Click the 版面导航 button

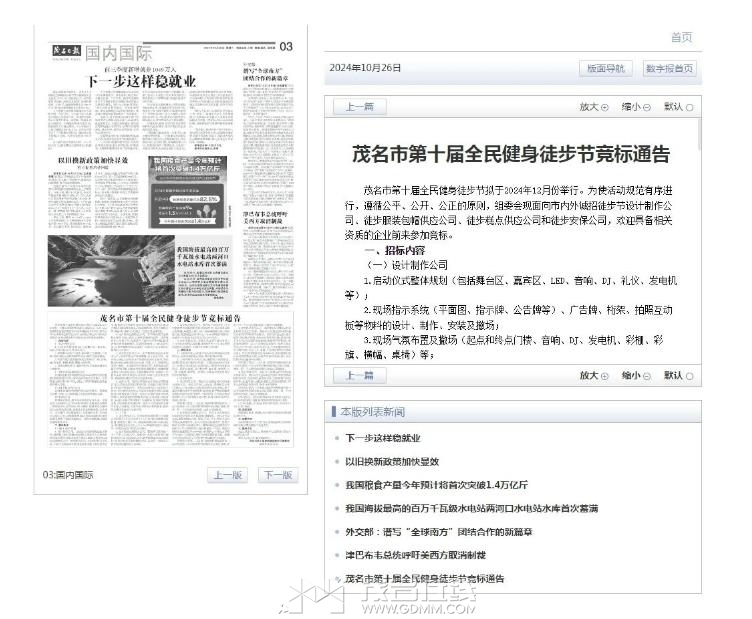click(606, 69)
